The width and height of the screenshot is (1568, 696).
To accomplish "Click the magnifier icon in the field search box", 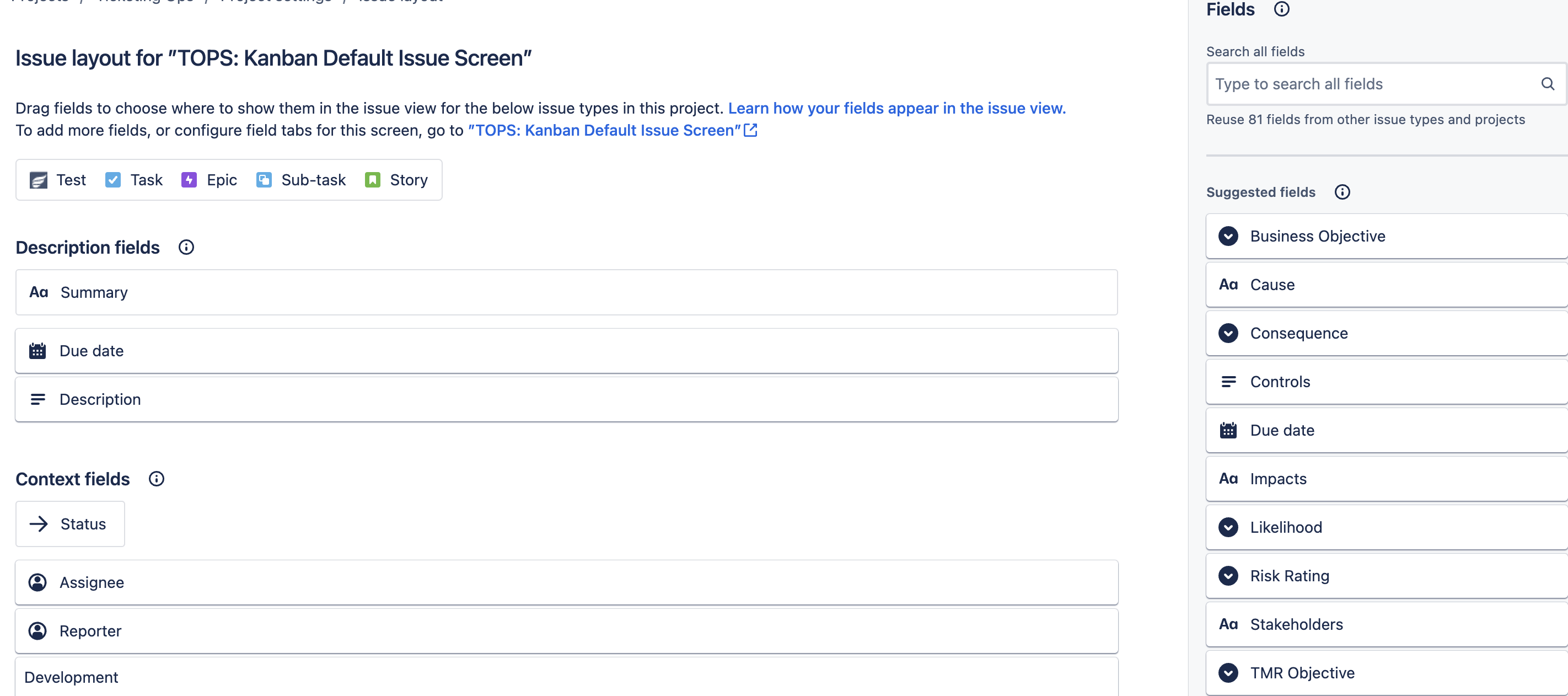I will (x=1548, y=83).
